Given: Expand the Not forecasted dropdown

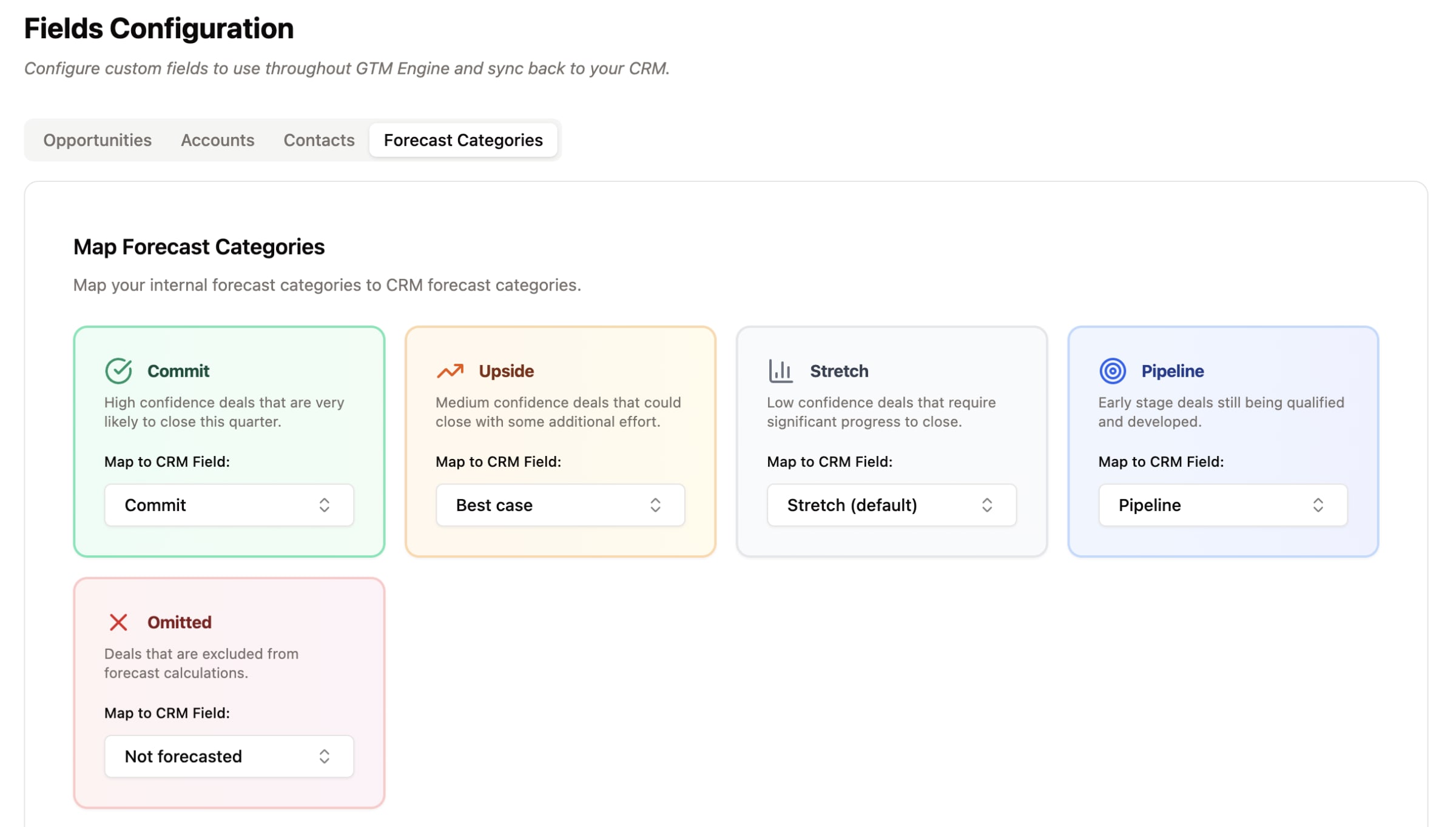Looking at the screenshot, I should click(229, 756).
